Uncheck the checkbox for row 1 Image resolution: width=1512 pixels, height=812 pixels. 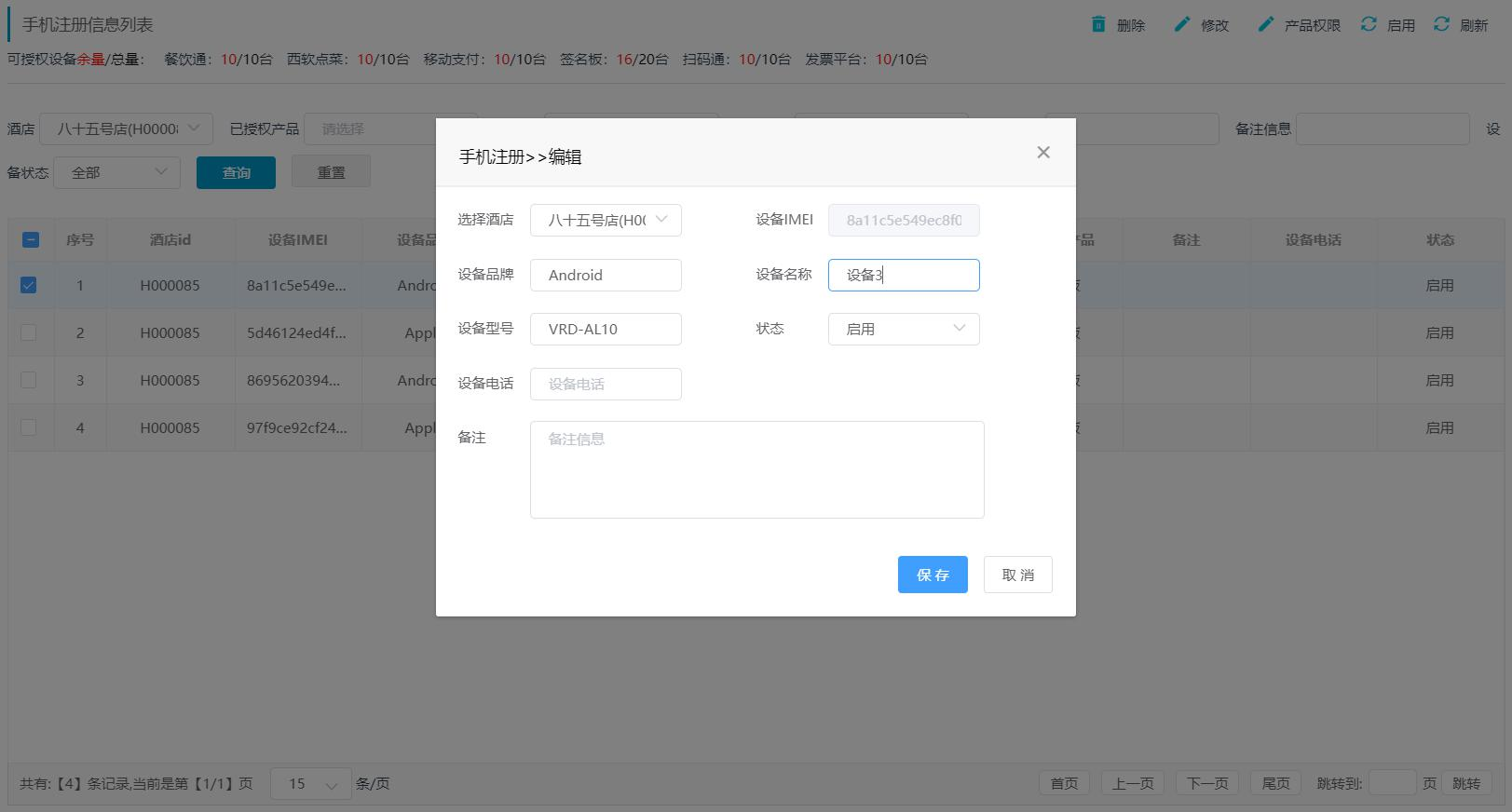[x=29, y=285]
